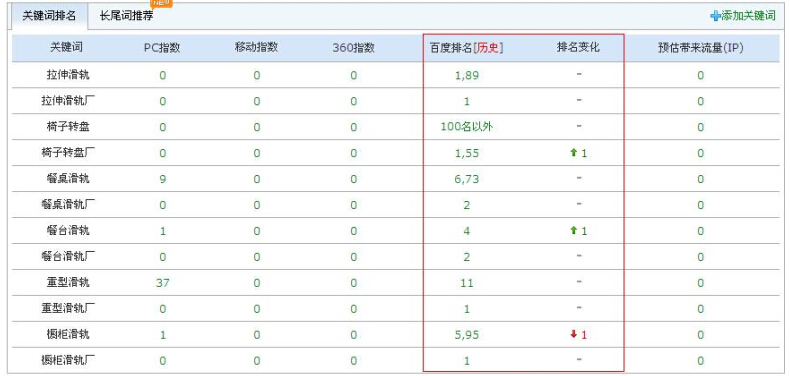Click green up arrow in 椅子转盘厂 row

tap(573, 153)
